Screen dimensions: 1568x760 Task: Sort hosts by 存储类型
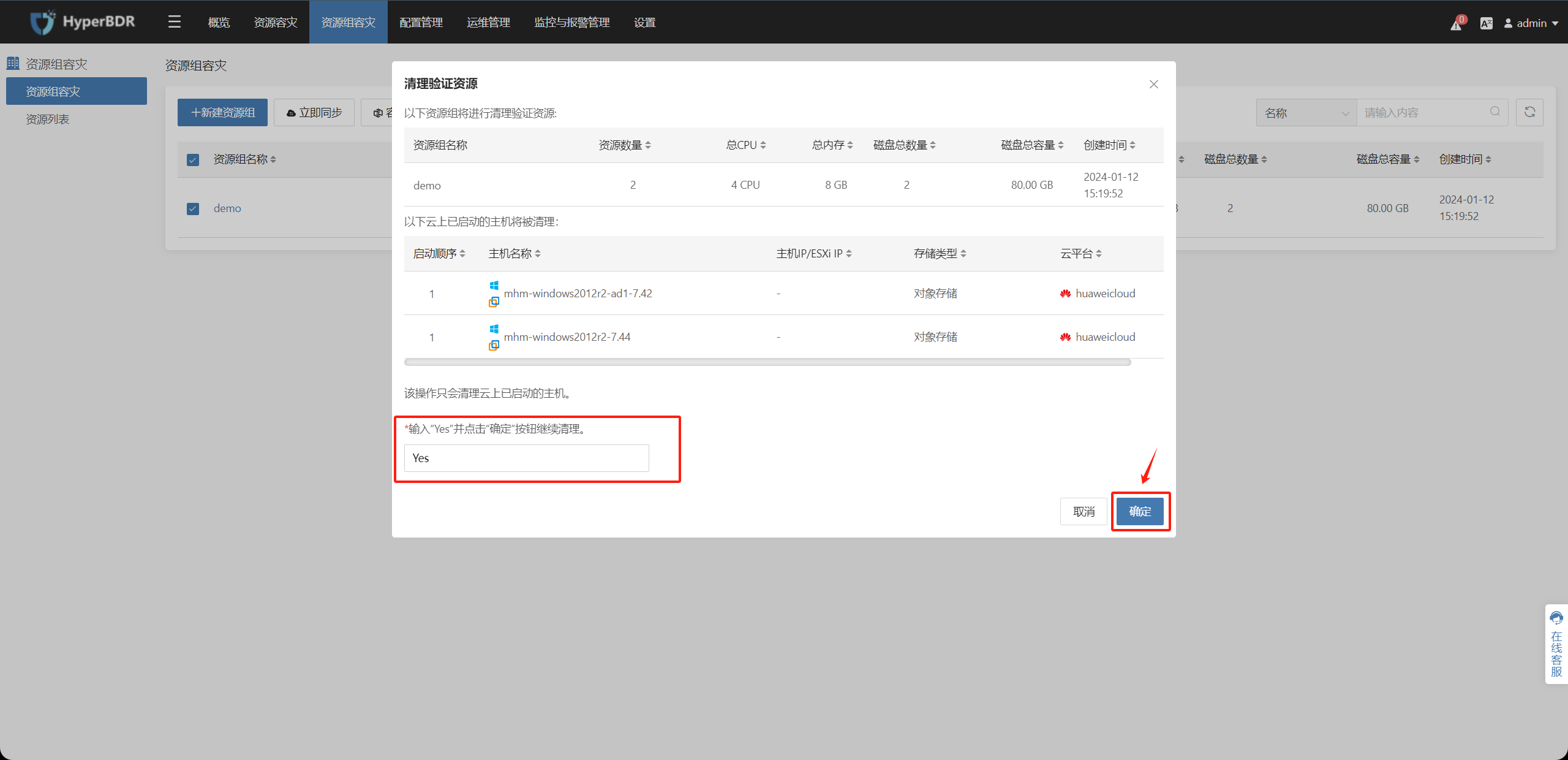click(x=963, y=254)
